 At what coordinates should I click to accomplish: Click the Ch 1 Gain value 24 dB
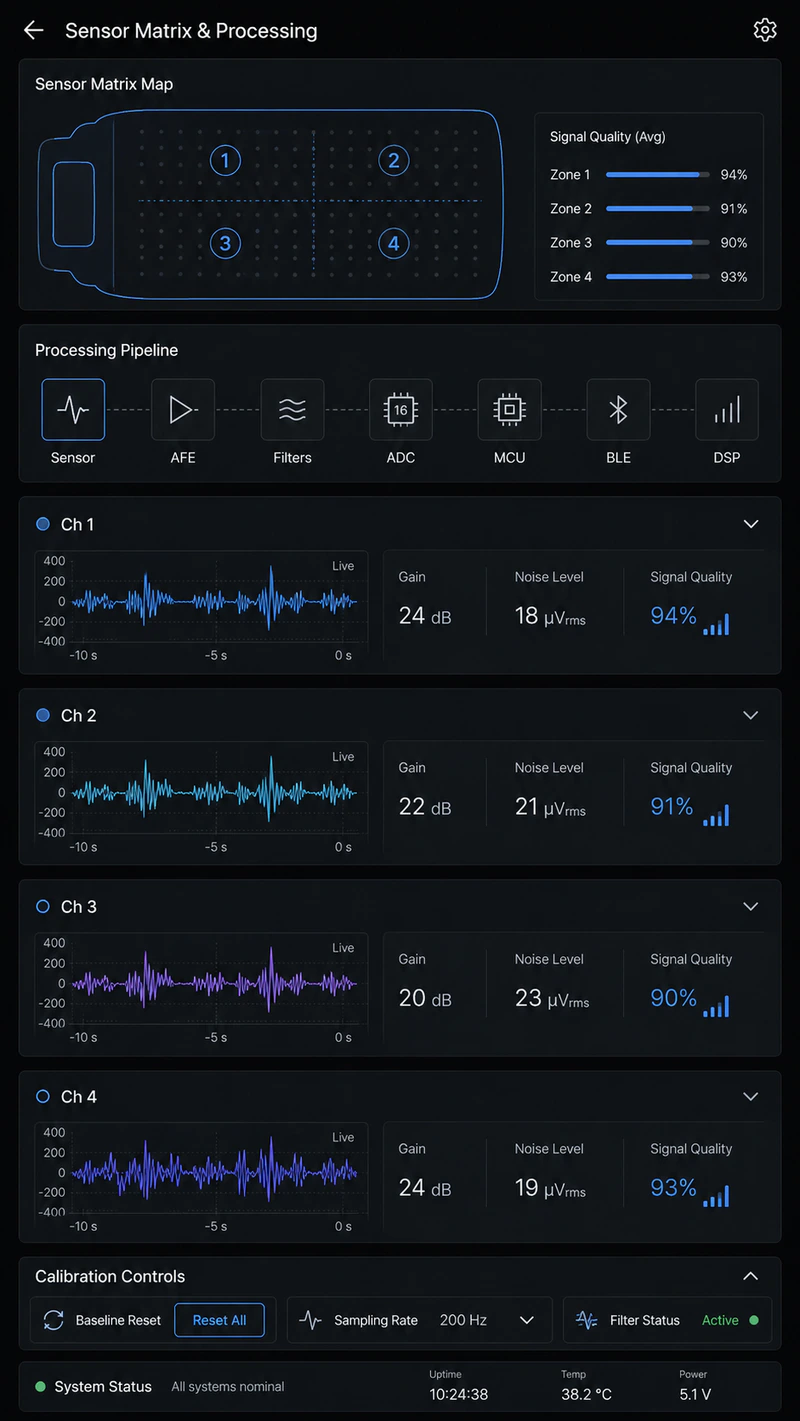(425, 616)
